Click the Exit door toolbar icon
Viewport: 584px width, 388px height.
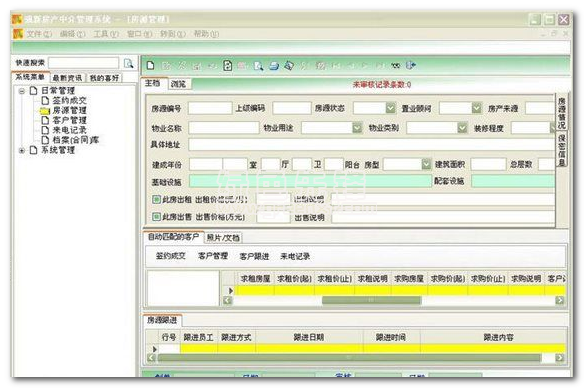(x=410, y=66)
